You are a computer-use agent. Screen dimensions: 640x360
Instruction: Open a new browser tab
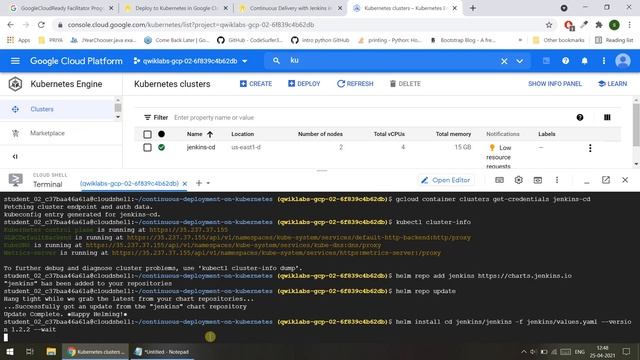pos(473,8)
